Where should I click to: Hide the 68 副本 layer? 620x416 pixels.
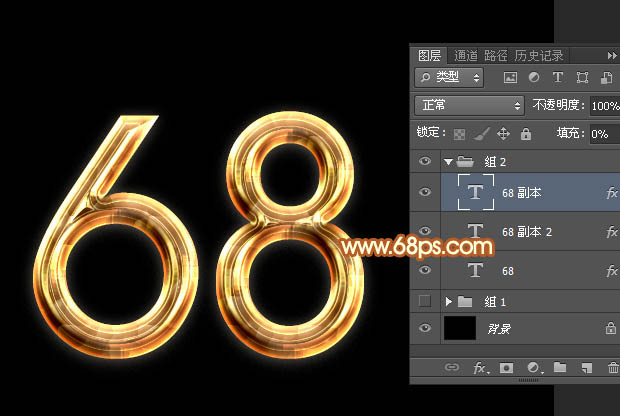(x=426, y=192)
